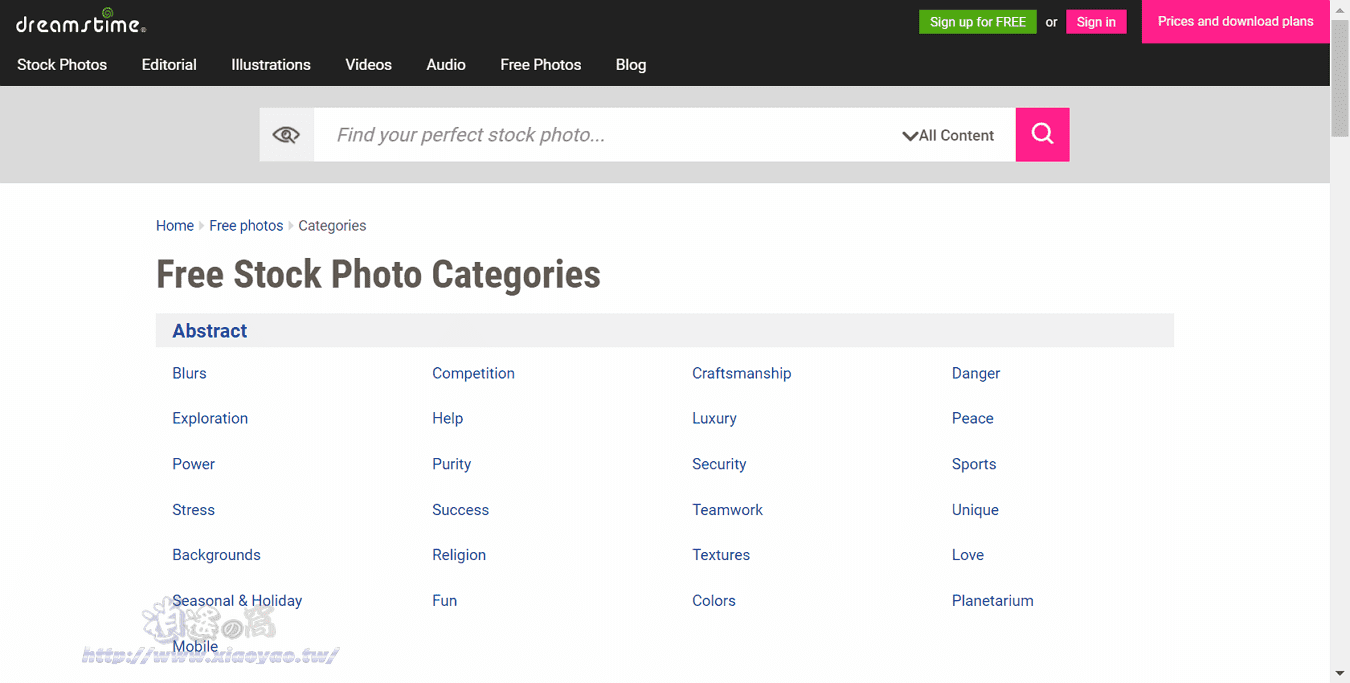Open the Craftsmanship category
Screen dimensions: 1350x683
point(742,373)
